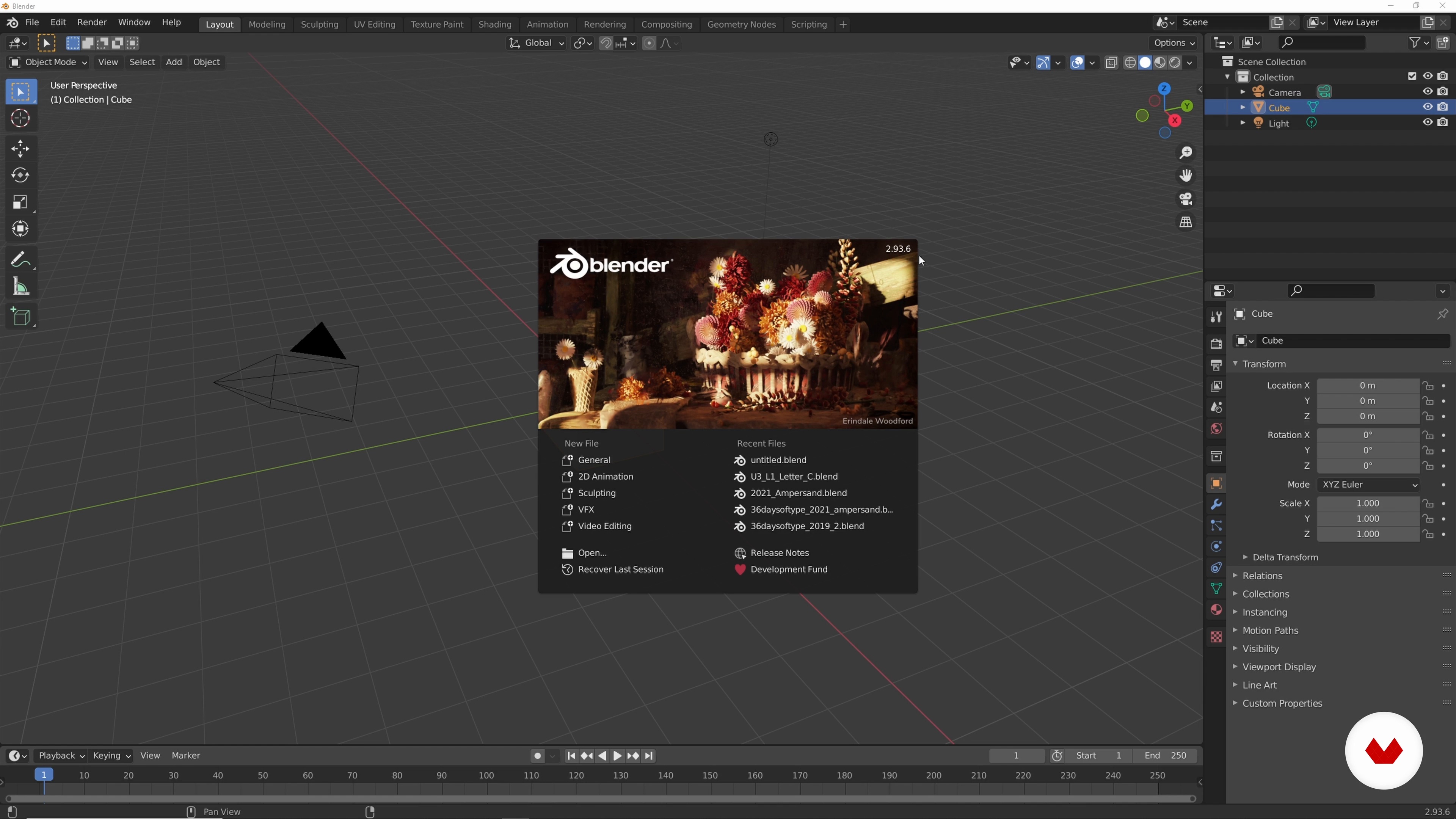This screenshot has height=819, width=1456.
Task: Click the pan view hand icon
Action: point(1186,176)
